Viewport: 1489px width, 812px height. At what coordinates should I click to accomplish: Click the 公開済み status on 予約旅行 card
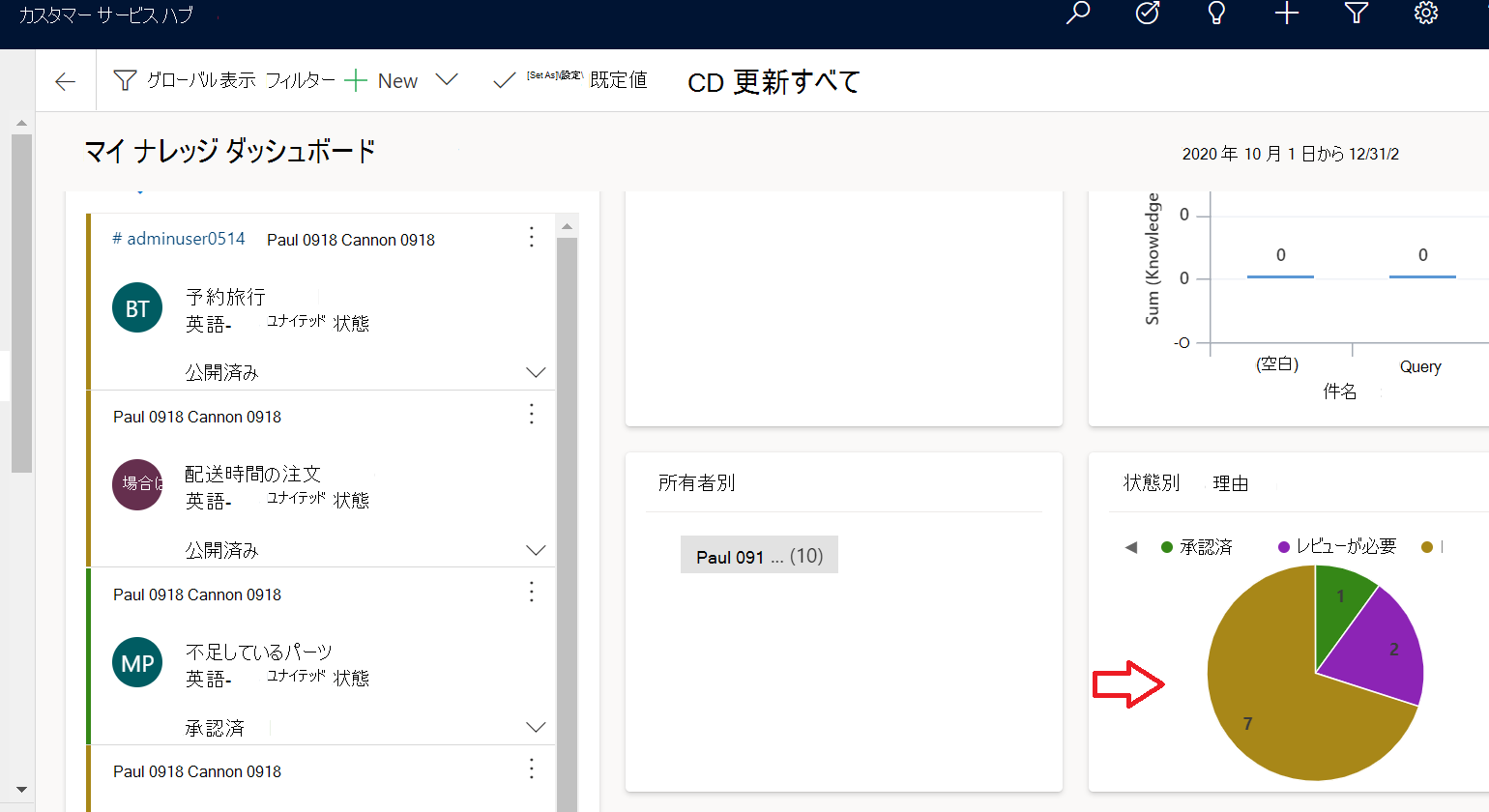click(x=221, y=372)
